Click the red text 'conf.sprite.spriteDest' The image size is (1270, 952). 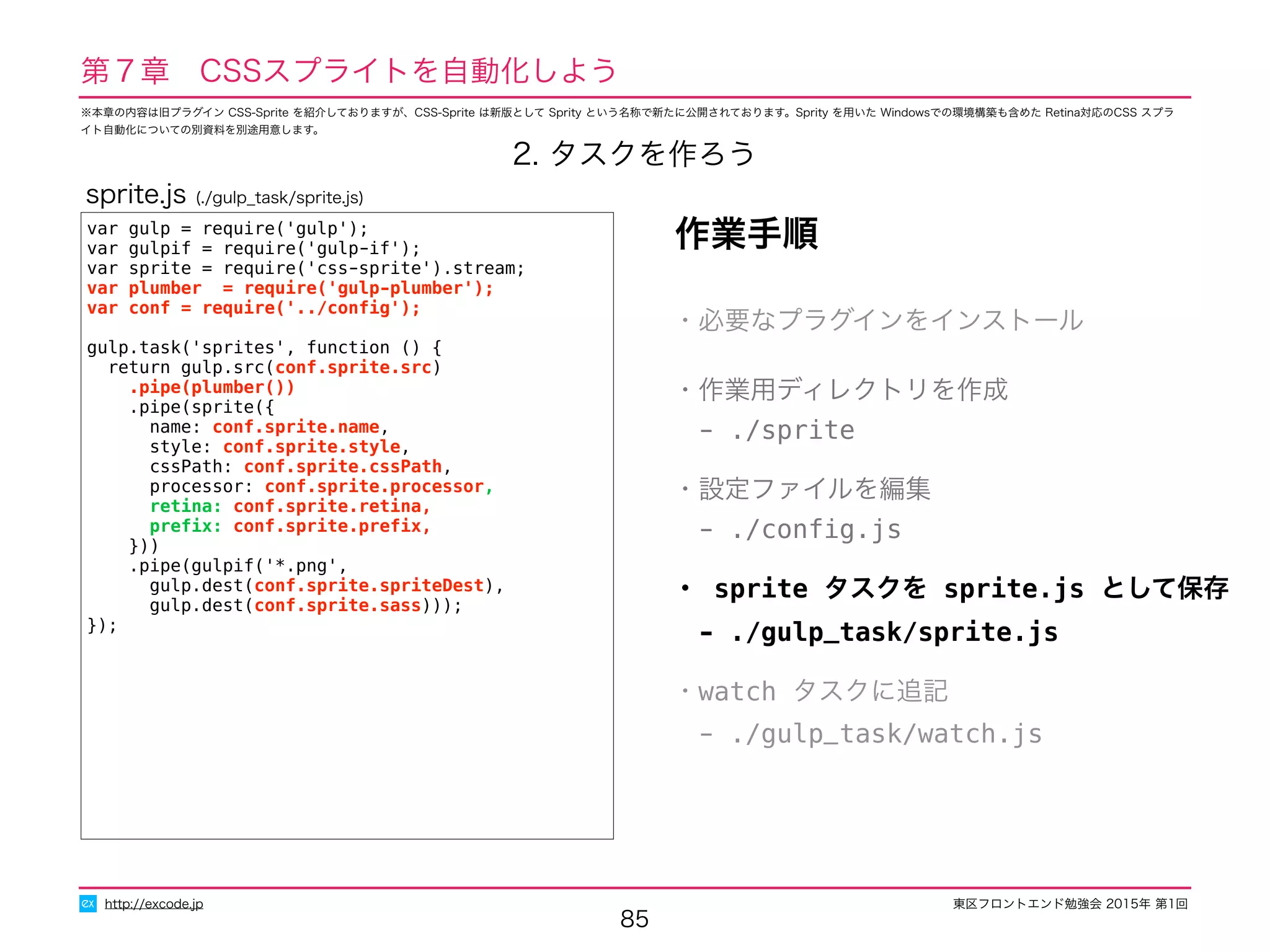coord(368,586)
